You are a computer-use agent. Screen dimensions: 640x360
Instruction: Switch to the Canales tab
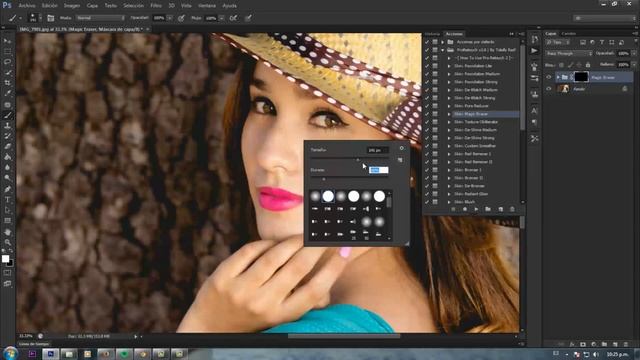569,33
